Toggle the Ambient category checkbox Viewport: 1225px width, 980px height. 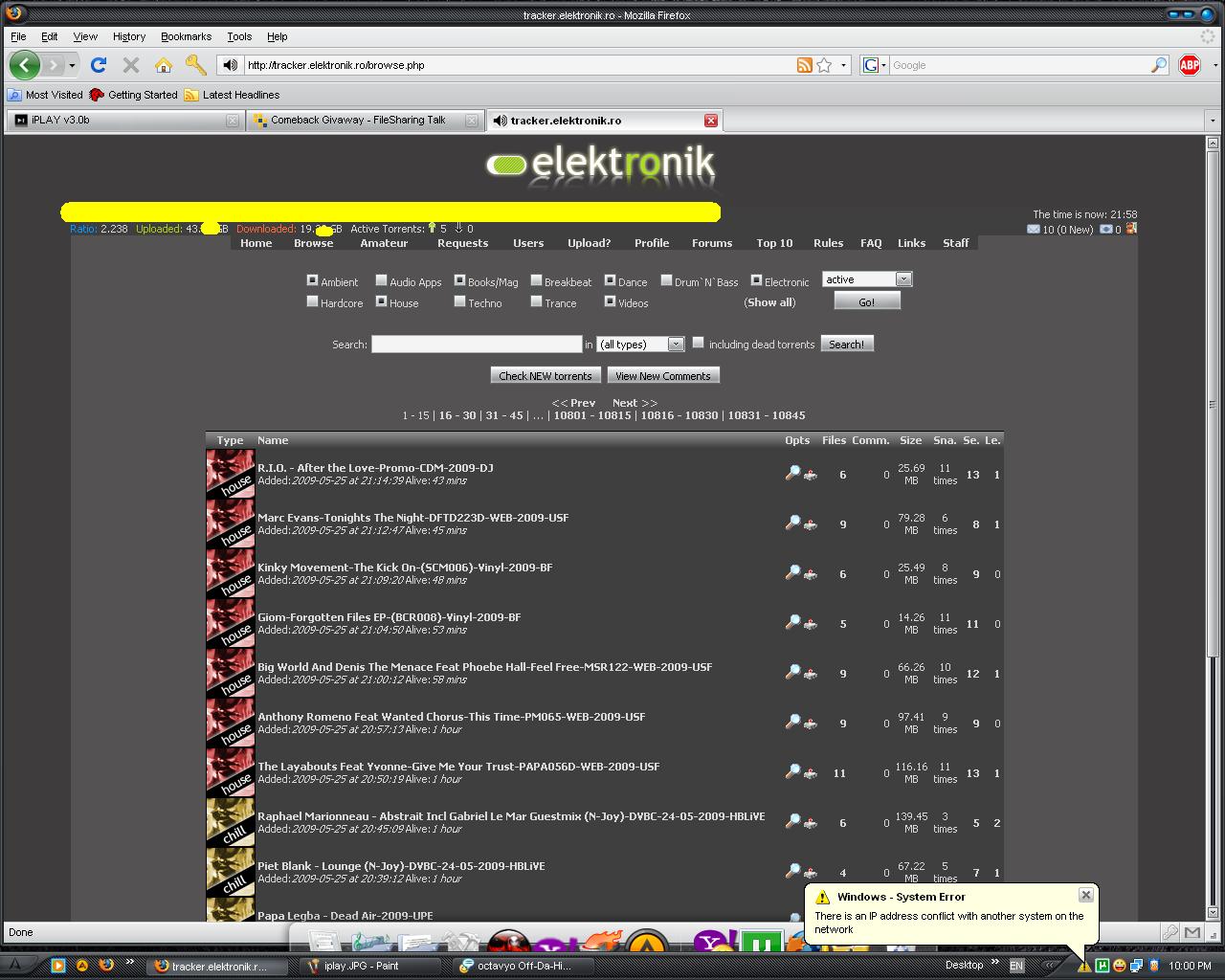312,280
